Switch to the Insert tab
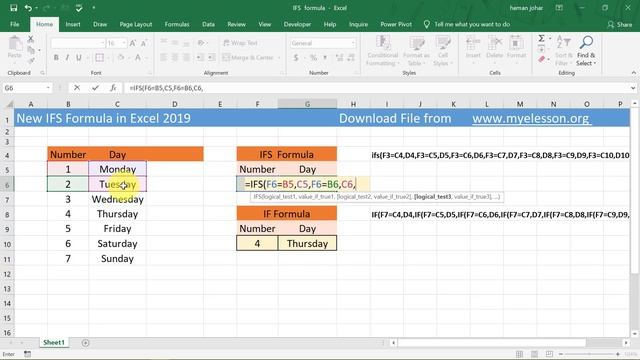640x360 pixels. pos(73,24)
